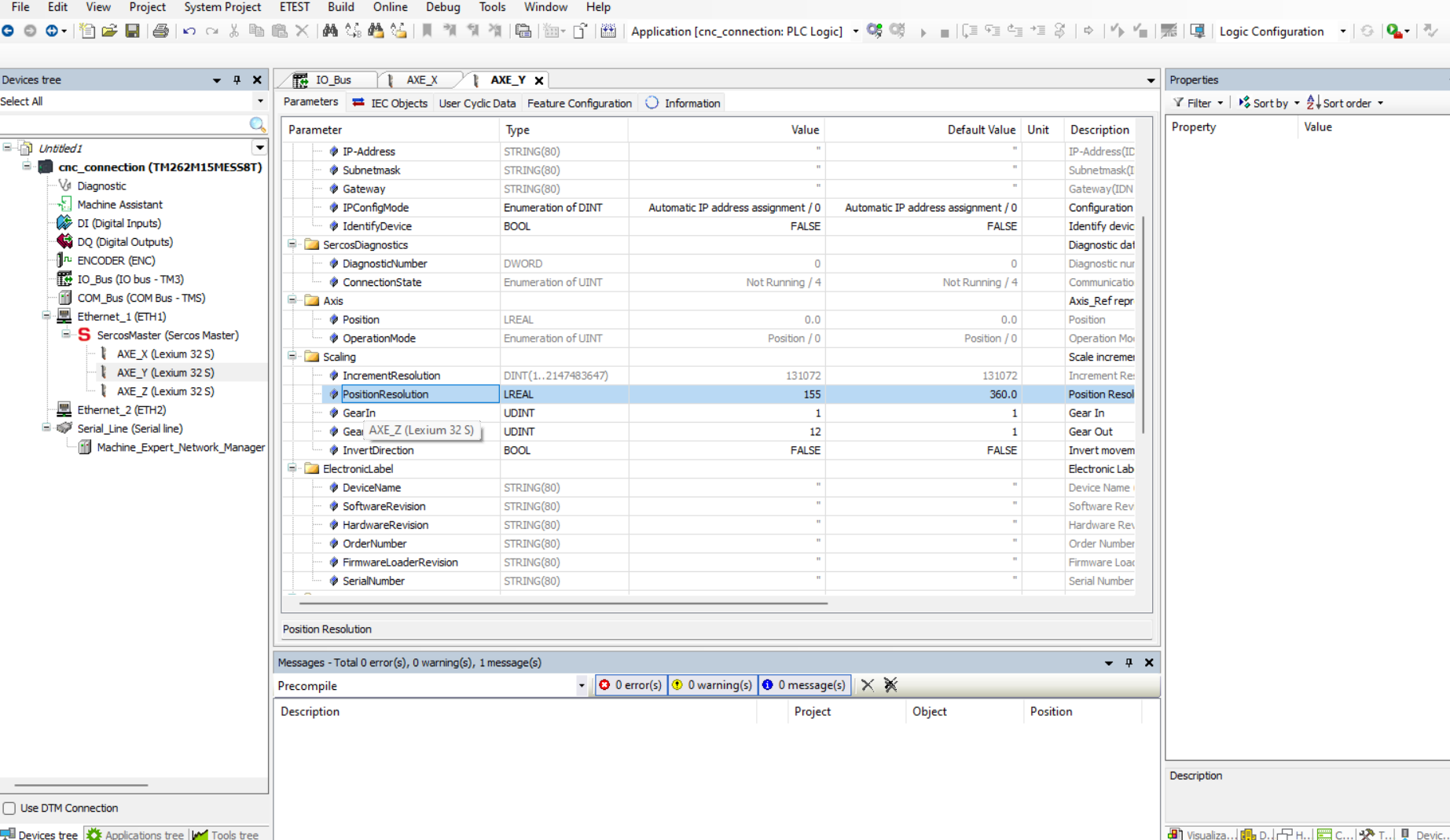Open the Filter button in Properties panel

tap(1197, 103)
